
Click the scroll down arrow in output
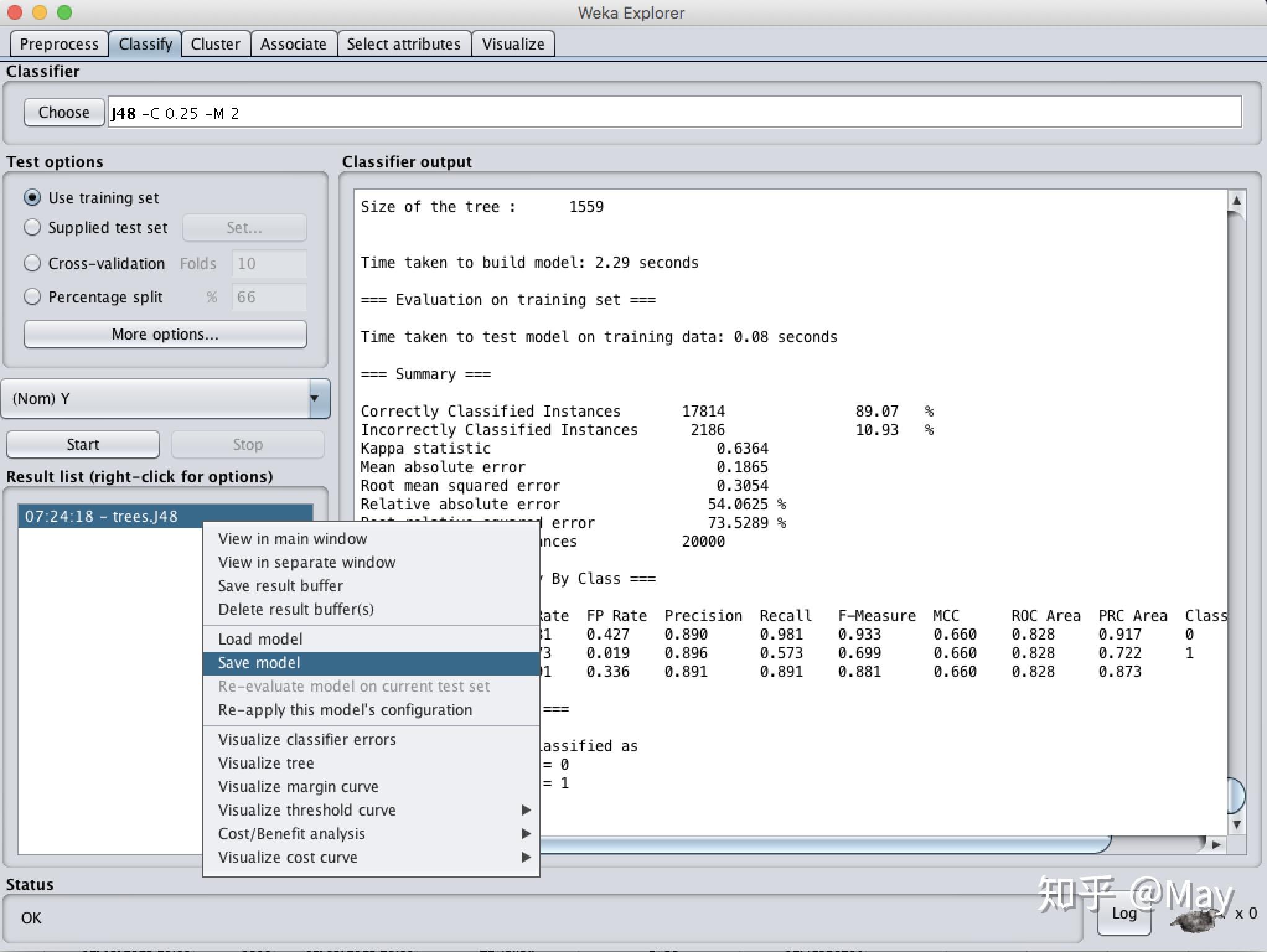tap(1236, 824)
